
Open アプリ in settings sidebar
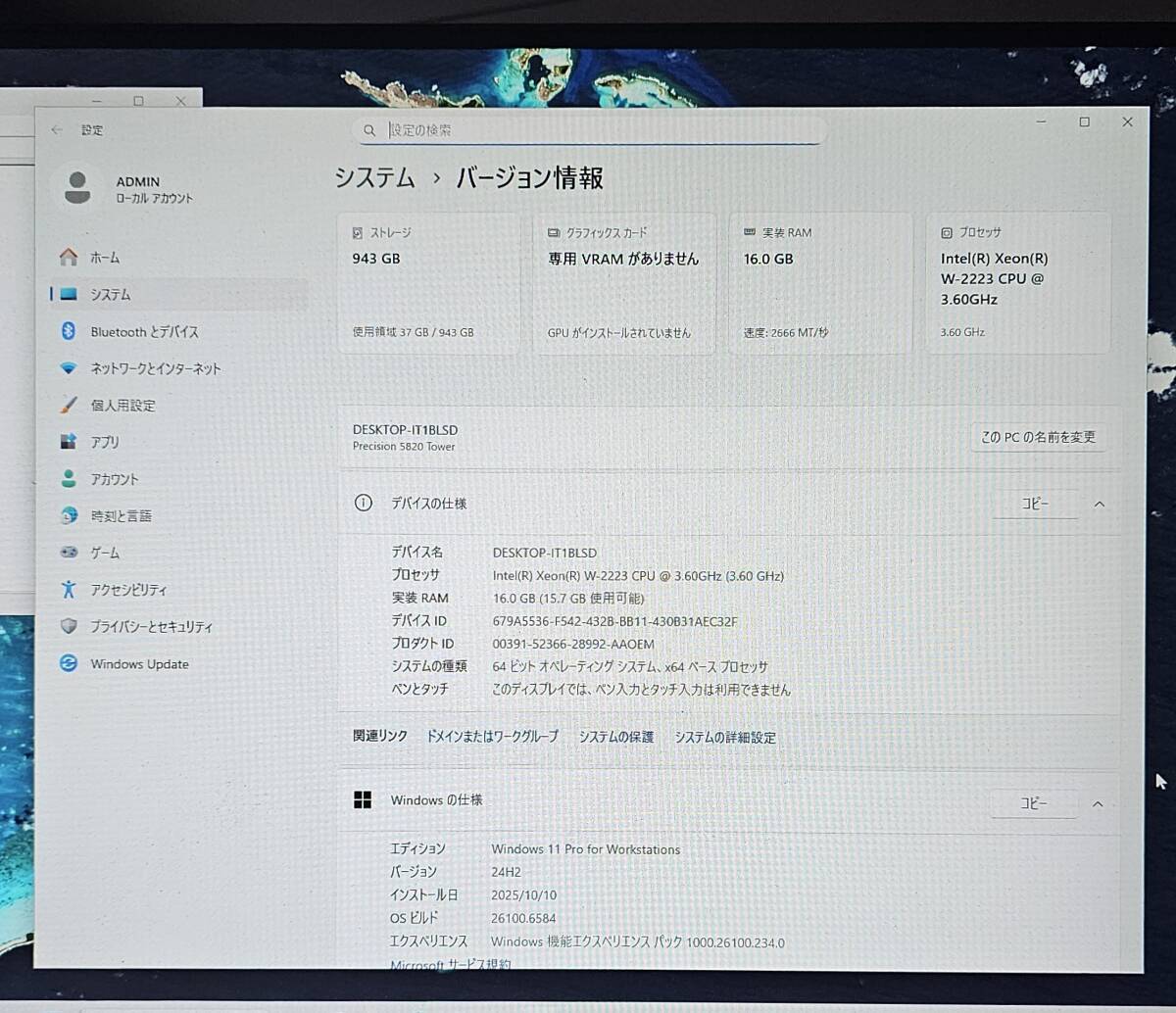179,442
